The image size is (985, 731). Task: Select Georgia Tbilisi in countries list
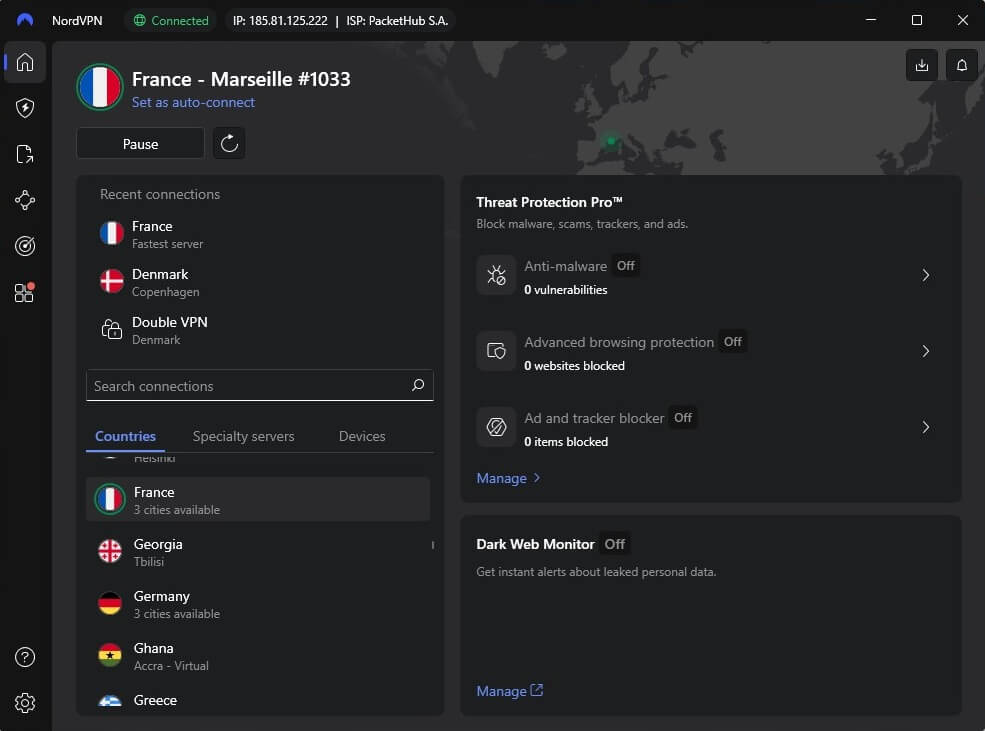click(258, 552)
